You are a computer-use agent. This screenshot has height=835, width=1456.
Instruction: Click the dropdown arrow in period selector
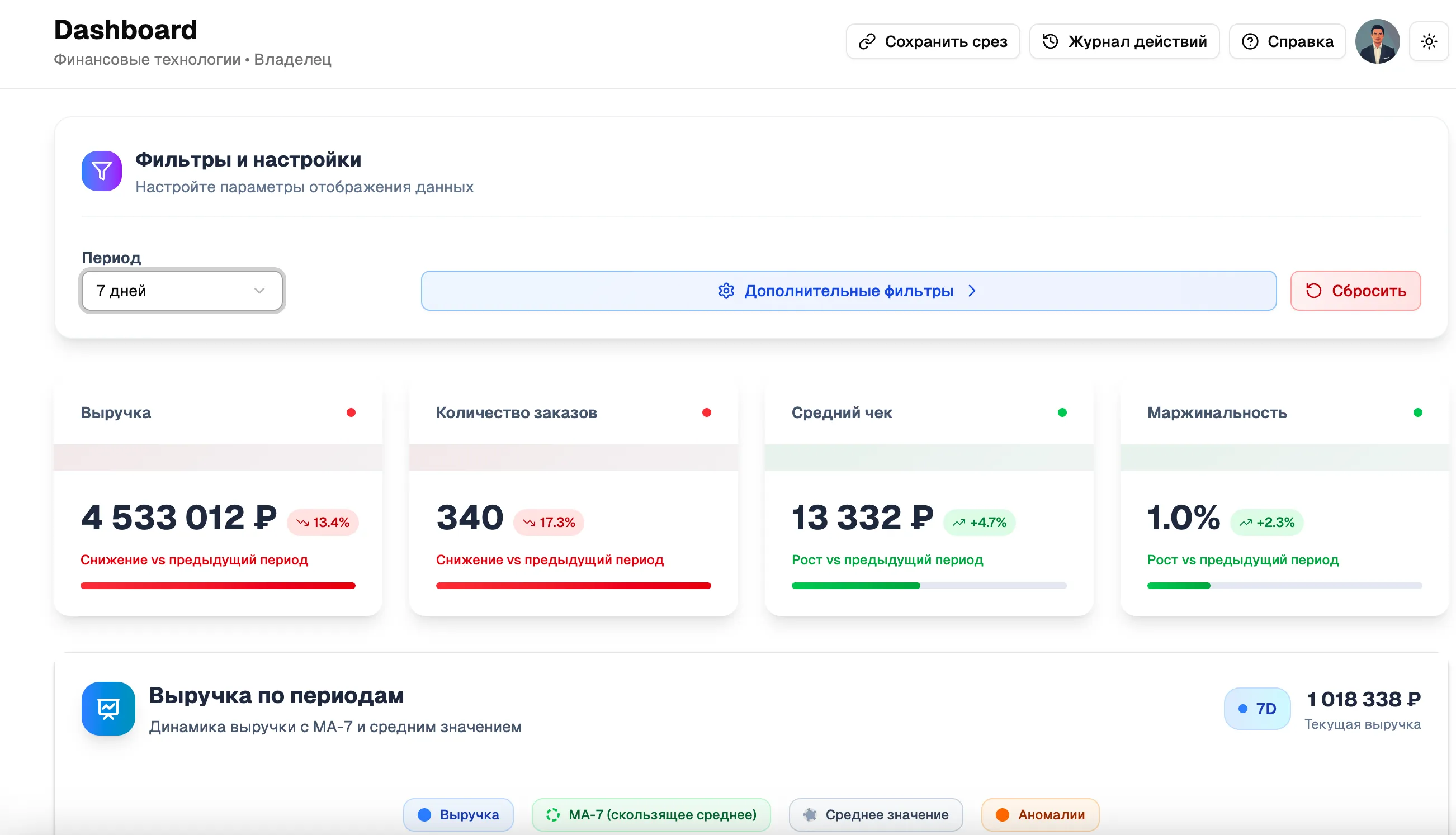point(259,291)
